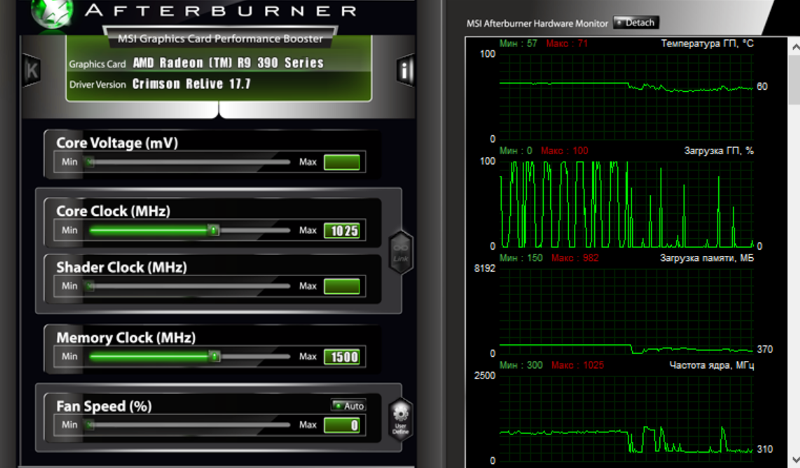Viewport: 800px width, 468px height.
Task: Click the Crimson ReLive 17.7 driver text
Action: coord(191,84)
